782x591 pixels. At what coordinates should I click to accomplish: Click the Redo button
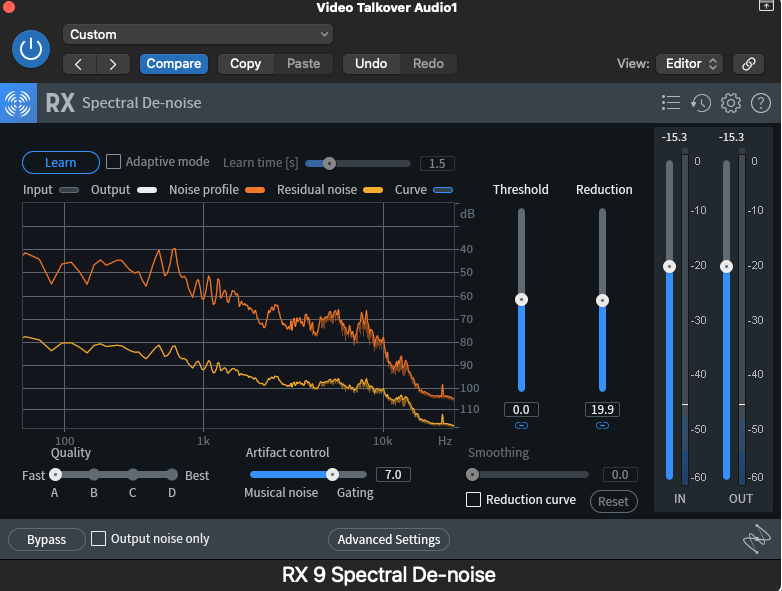[x=428, y=64]
